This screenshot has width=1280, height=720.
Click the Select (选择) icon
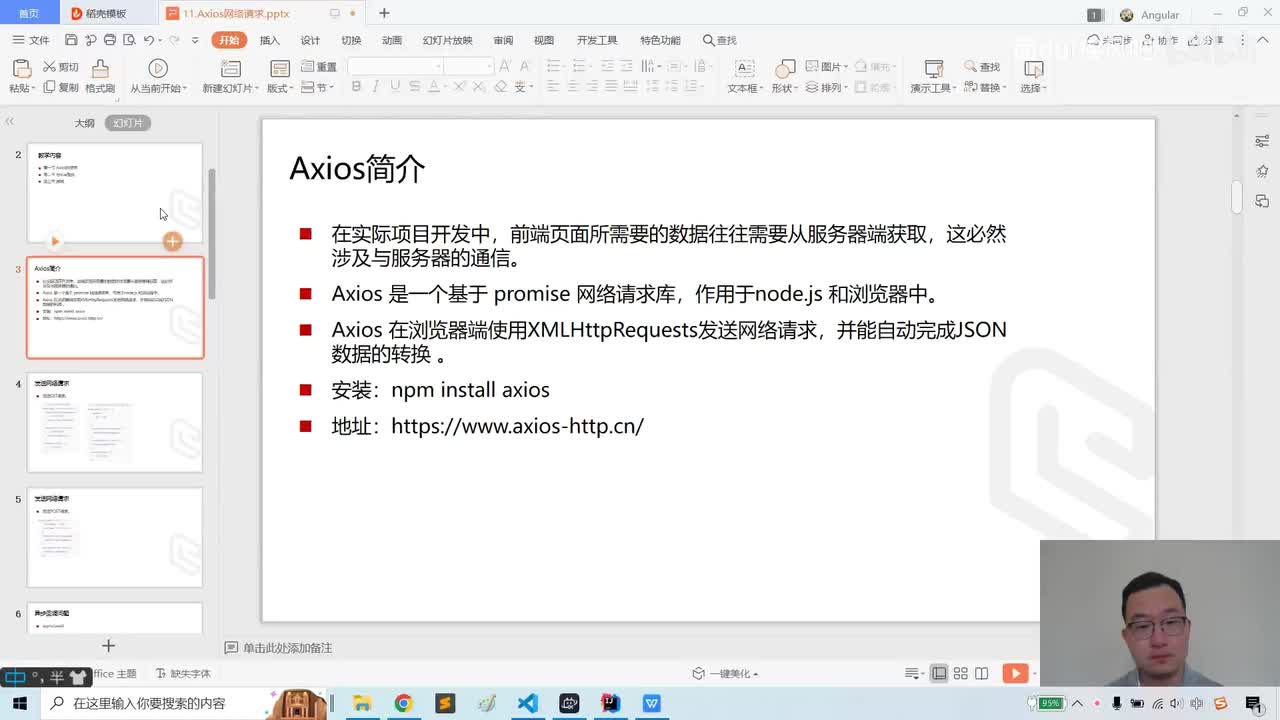pos(1034,68)
